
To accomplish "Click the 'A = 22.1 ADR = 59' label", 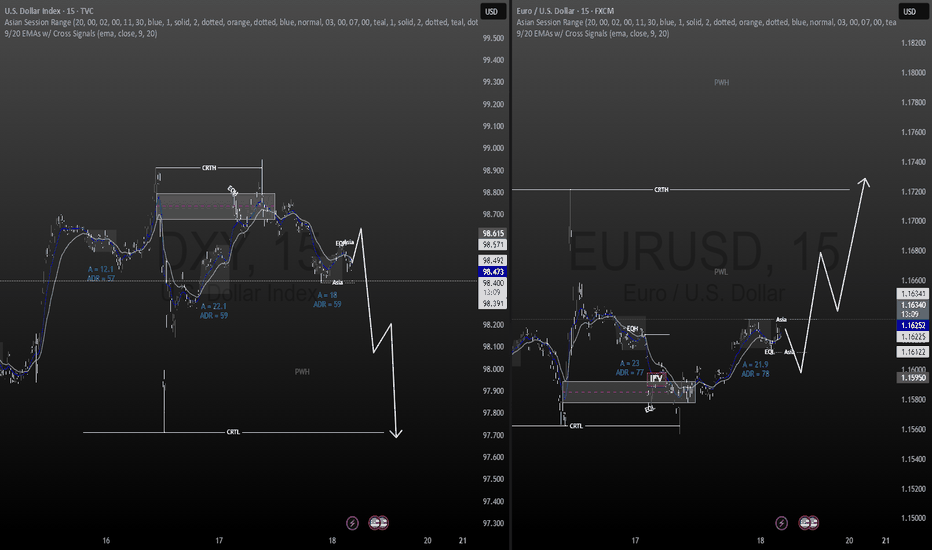I will tap(214, 311).
